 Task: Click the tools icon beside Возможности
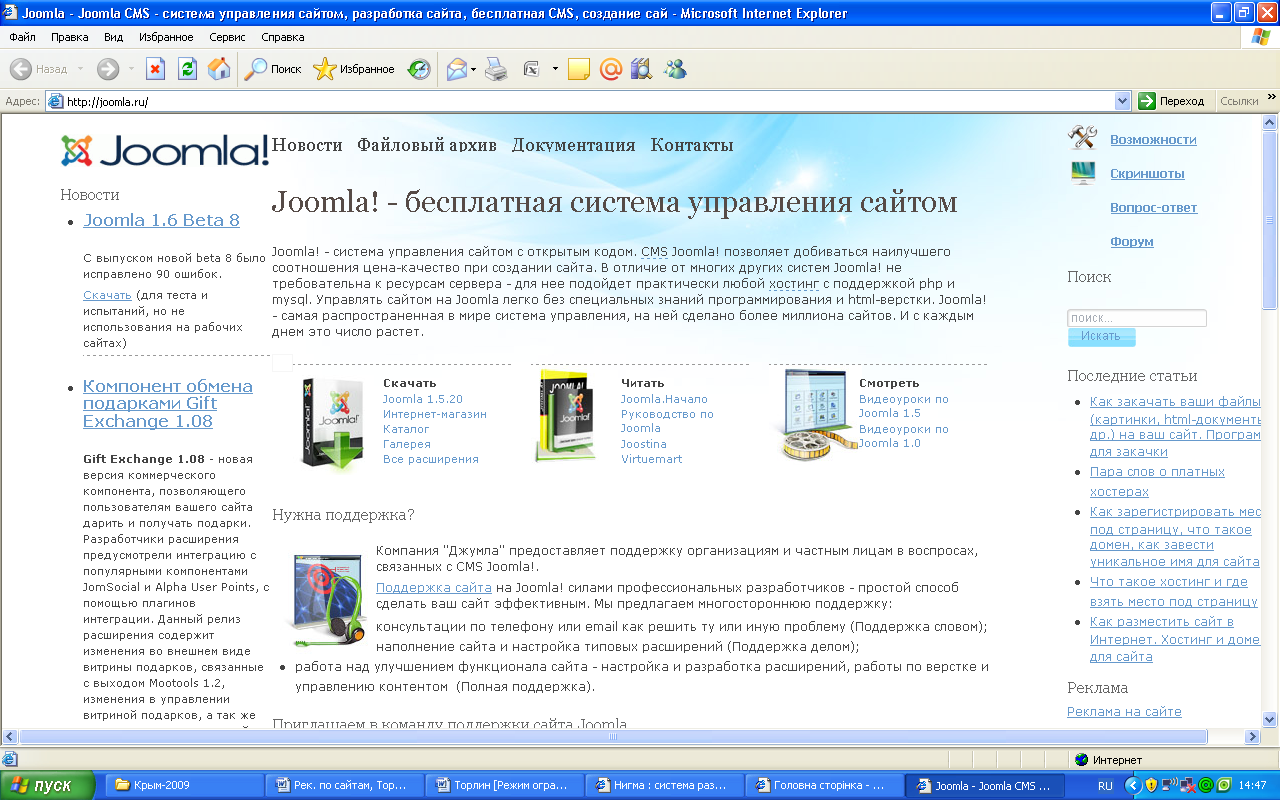[x=1082, y=138]
